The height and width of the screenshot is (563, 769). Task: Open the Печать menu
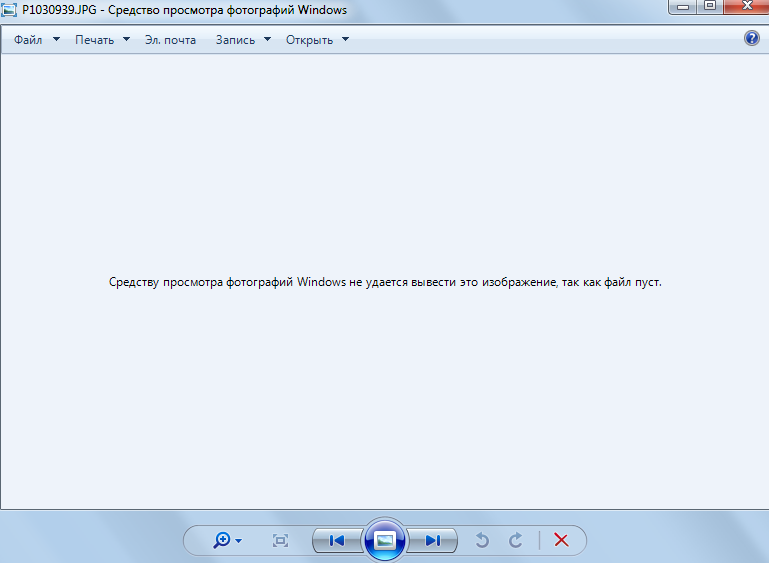[x=95, y=40]
